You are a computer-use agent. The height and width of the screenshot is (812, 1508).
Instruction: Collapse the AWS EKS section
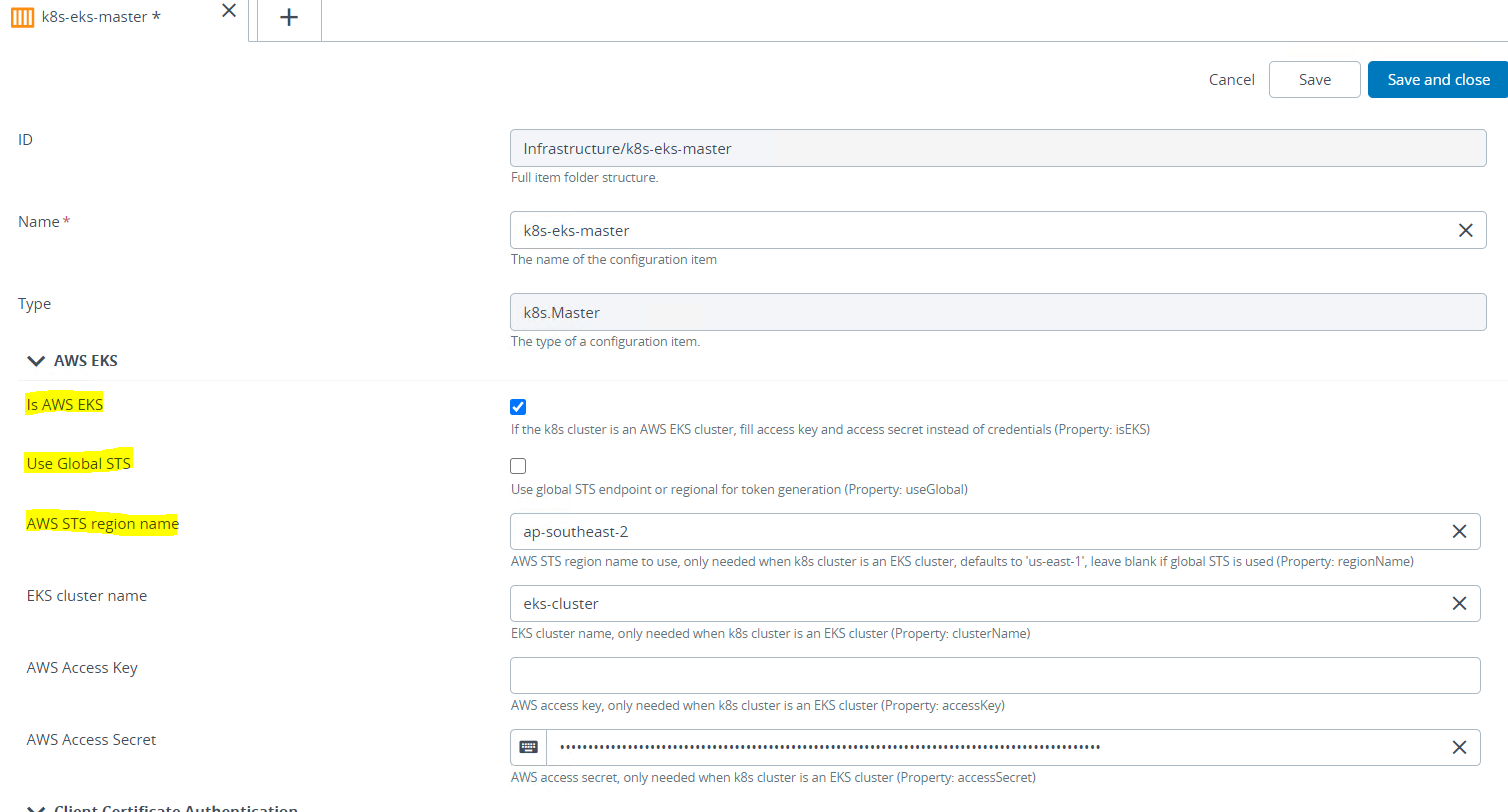(37, 361)
